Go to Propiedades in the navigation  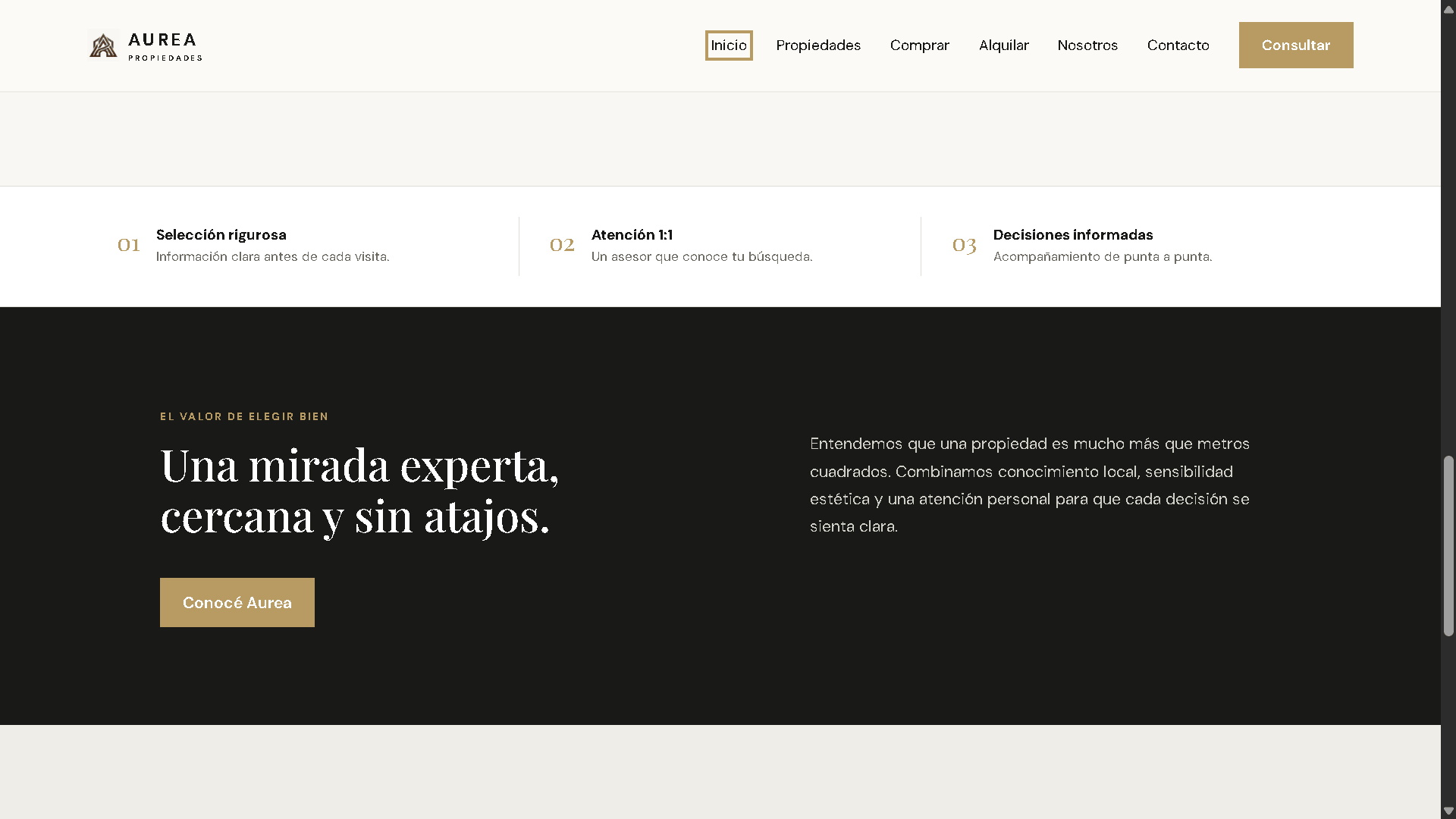818,45
